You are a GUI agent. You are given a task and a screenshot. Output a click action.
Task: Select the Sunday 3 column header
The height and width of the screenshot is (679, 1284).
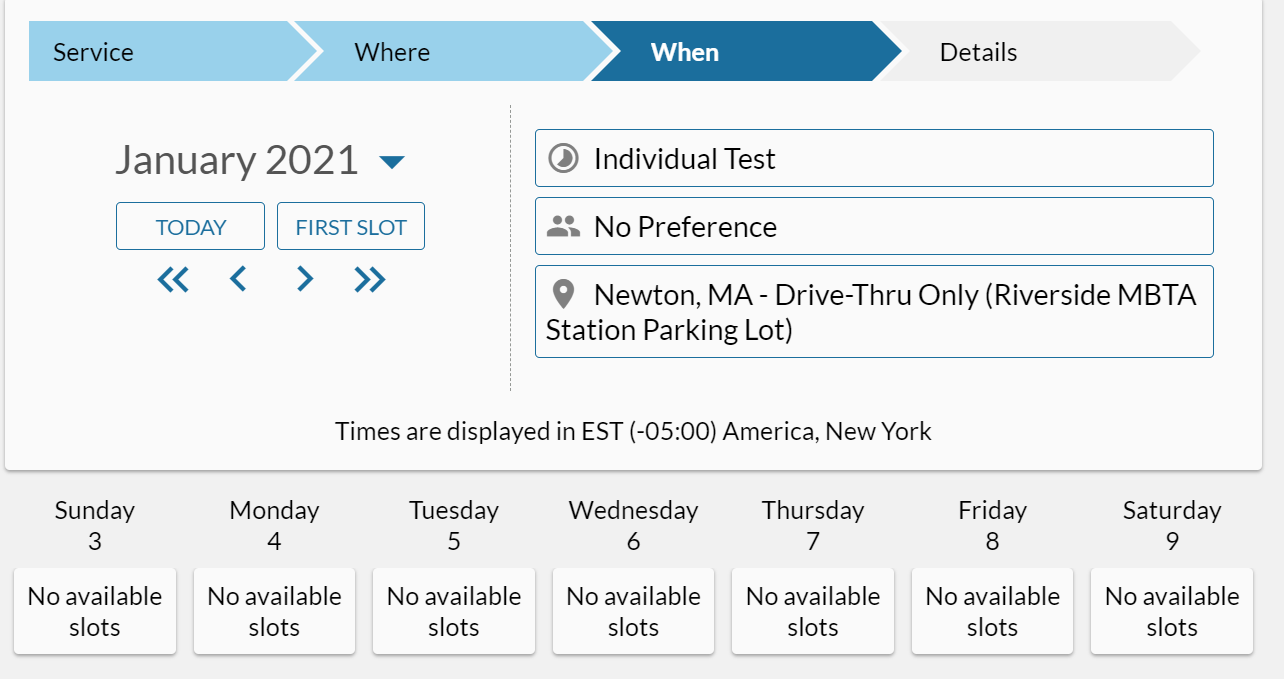pos(95,526)
